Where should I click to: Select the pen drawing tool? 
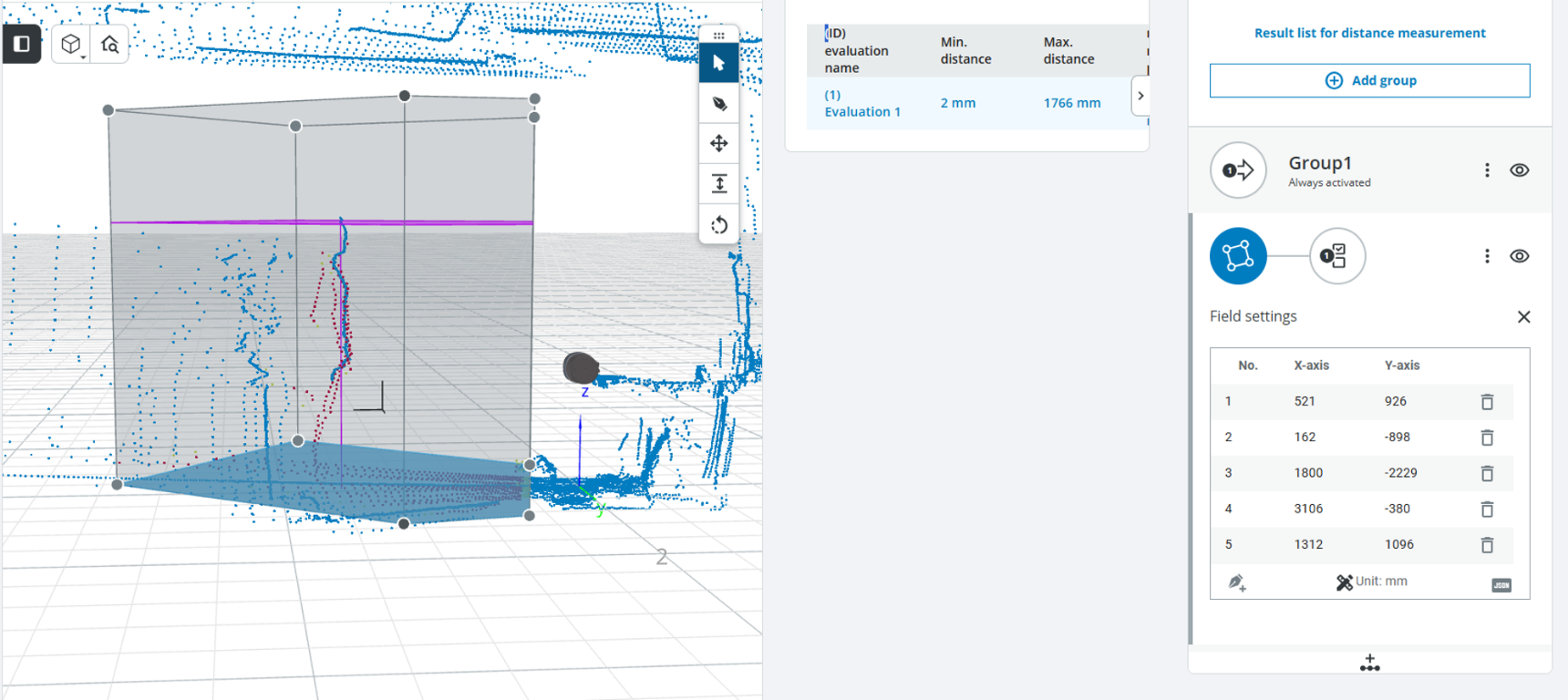719,103
